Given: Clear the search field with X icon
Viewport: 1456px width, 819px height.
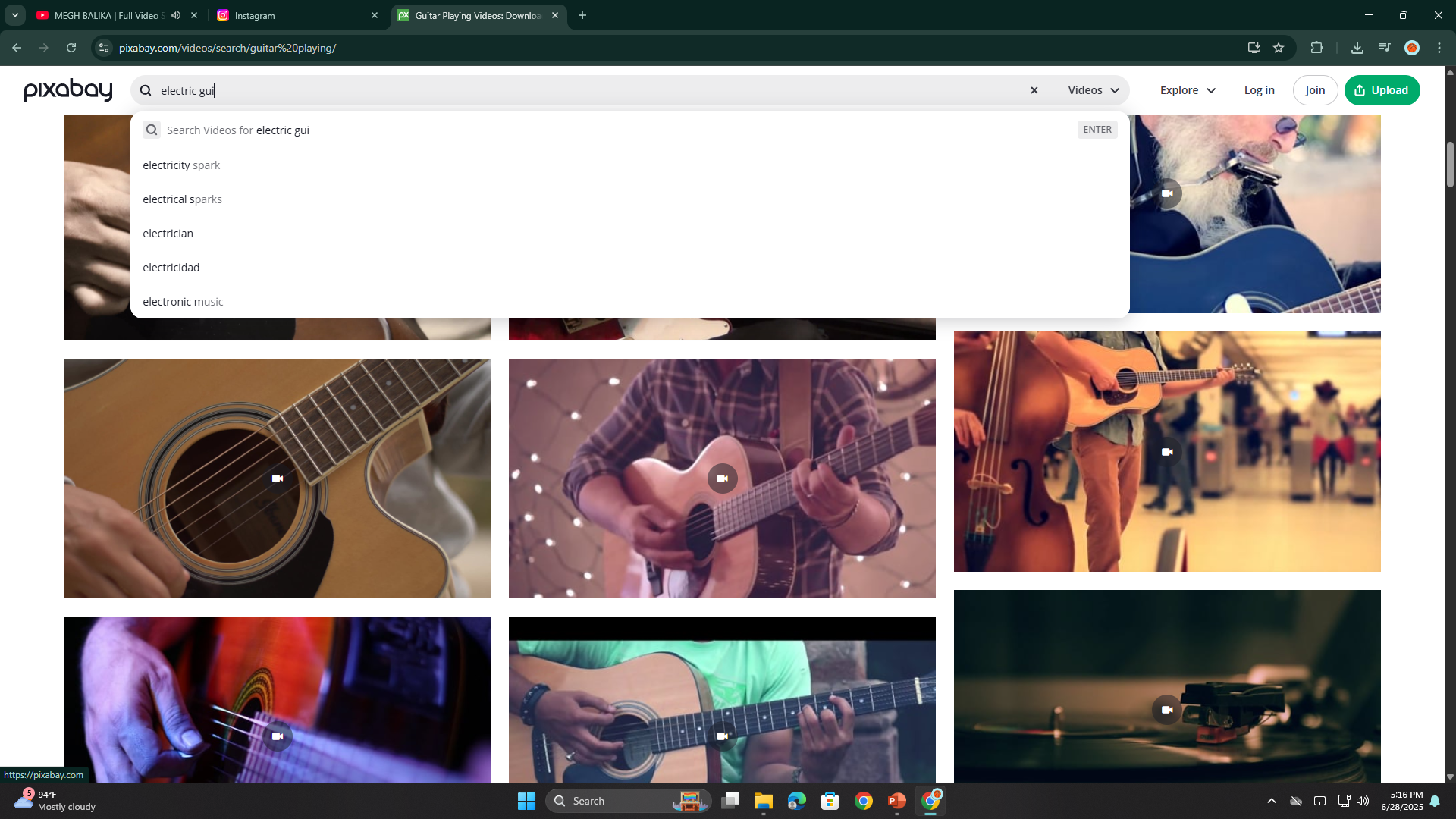Looking at the screenshot, I should (1034, 90).
